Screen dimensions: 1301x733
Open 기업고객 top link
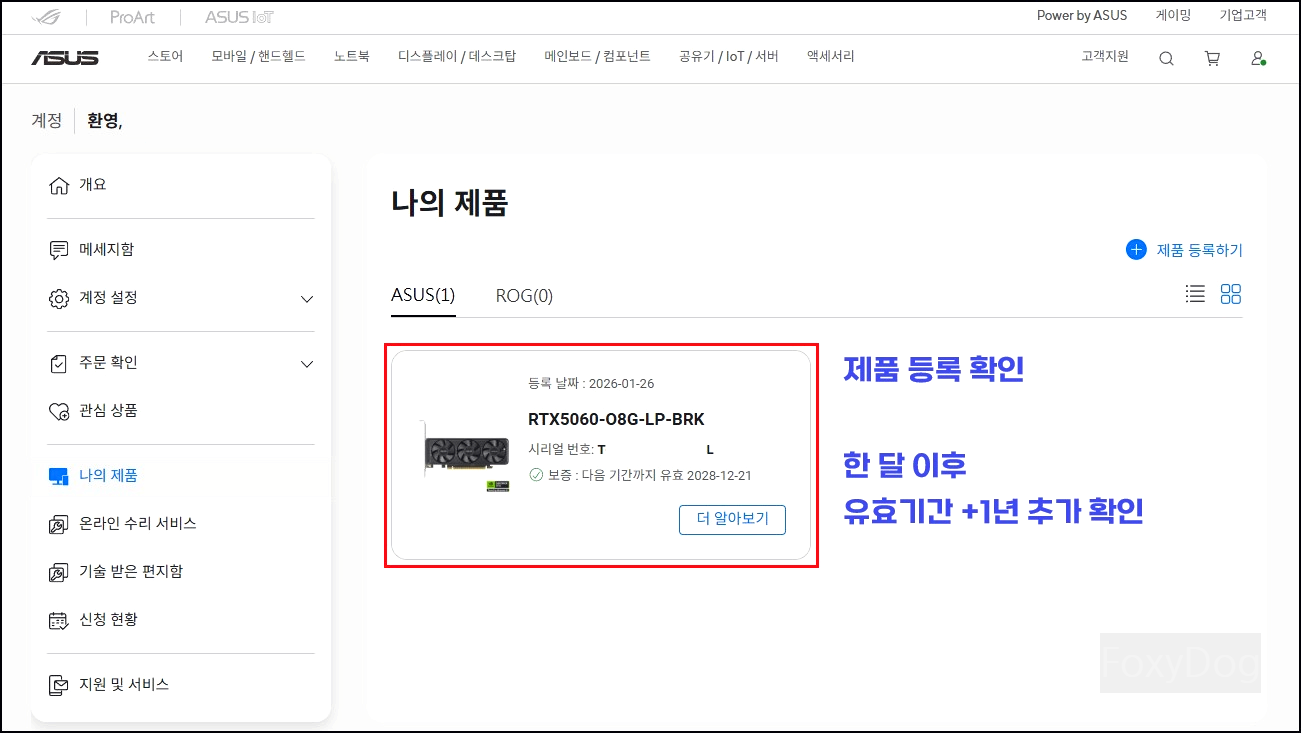coord(1243,15)
